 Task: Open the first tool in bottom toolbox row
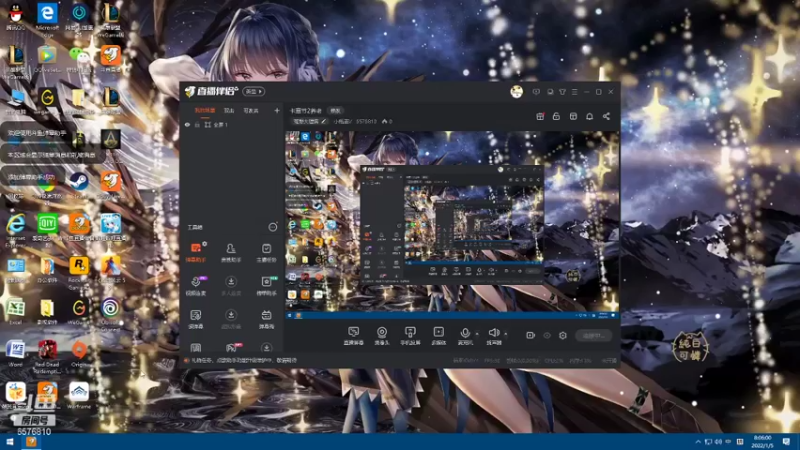196,348
